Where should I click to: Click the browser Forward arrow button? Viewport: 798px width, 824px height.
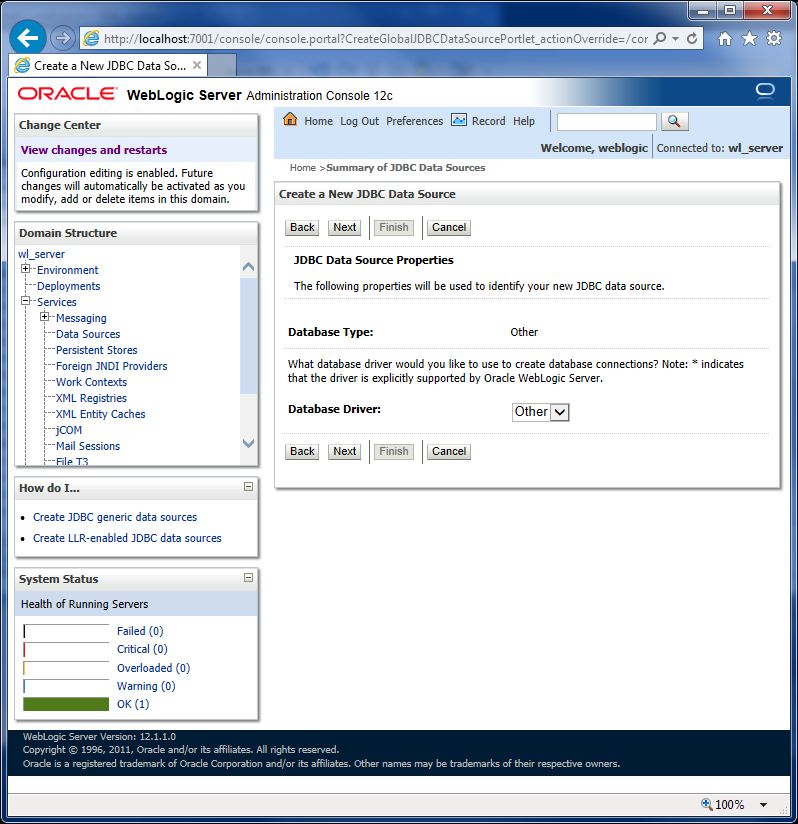pyautogui.click(x=63, y=38)
